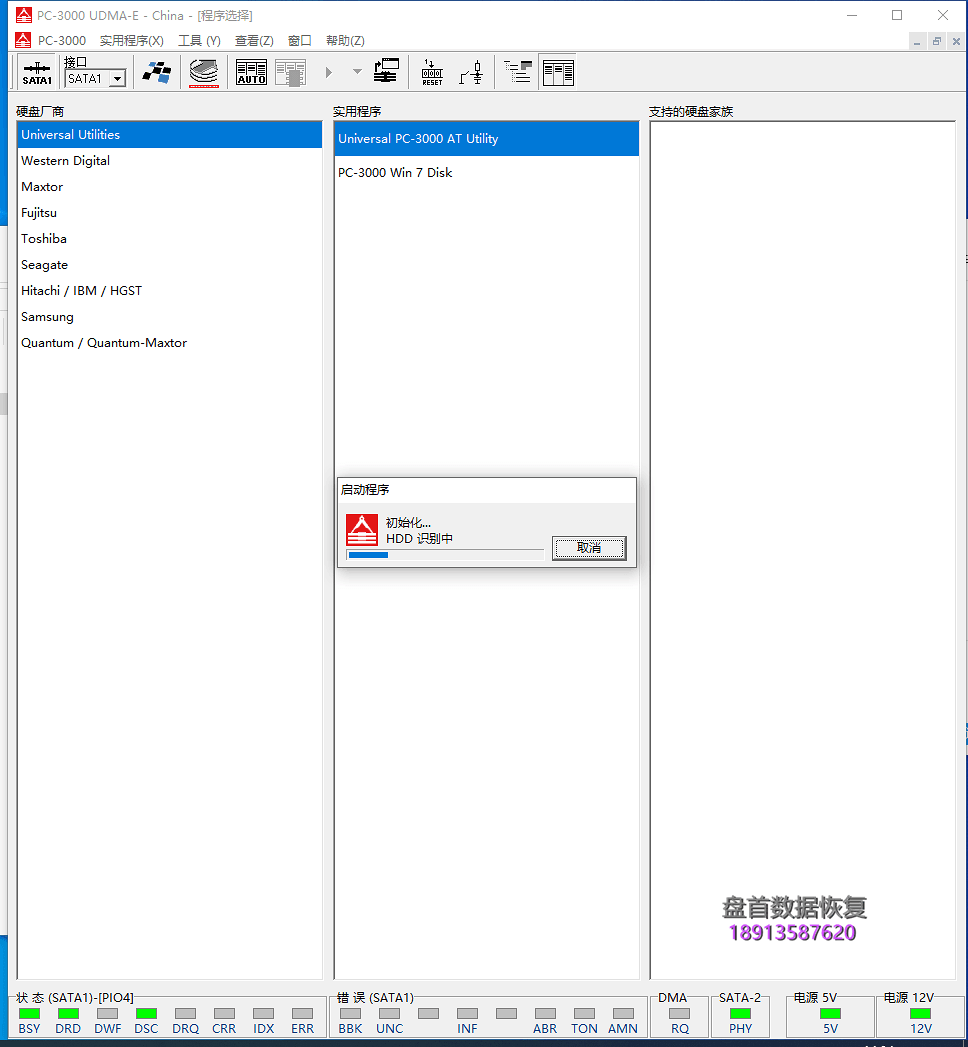Select Quantum / Quantum-Maxtor vendor
The width and height of the screenshot is (968, 1047).
click(x=170, y=343)
